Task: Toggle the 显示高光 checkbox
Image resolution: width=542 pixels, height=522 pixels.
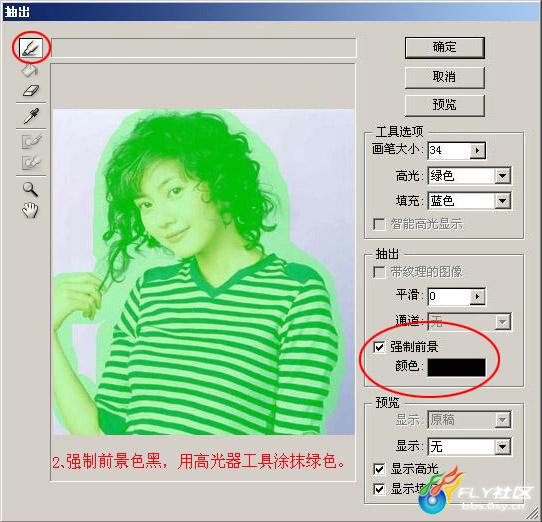Action: click(380, 469)
